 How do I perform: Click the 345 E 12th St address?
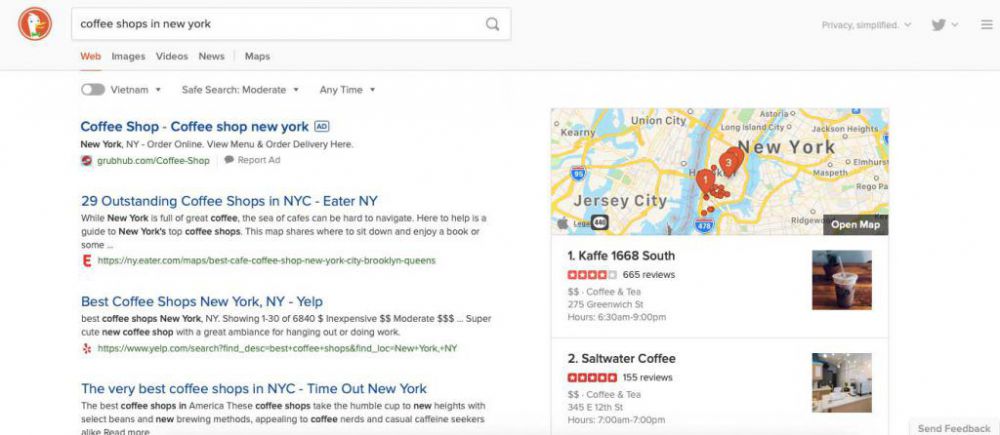596,407
